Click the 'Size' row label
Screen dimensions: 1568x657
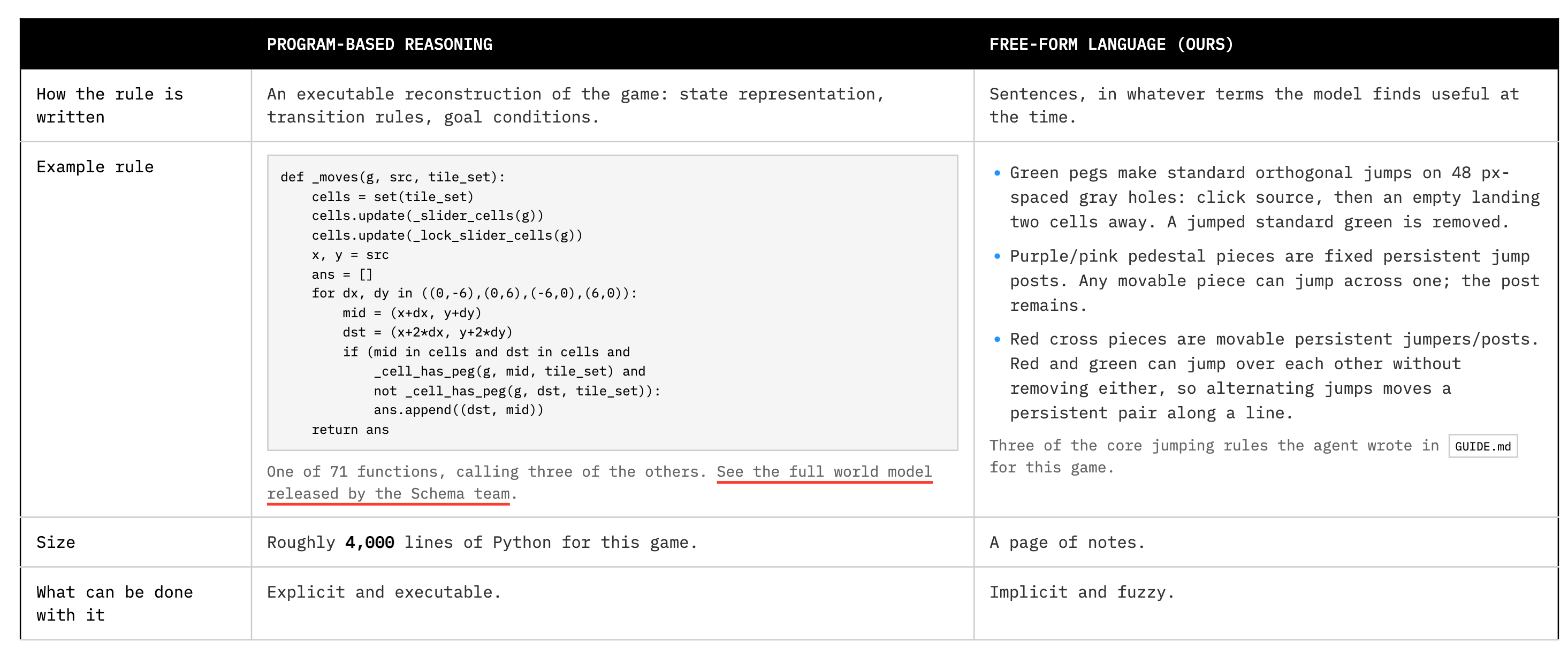pyautogui.click(x=56, y=542)
